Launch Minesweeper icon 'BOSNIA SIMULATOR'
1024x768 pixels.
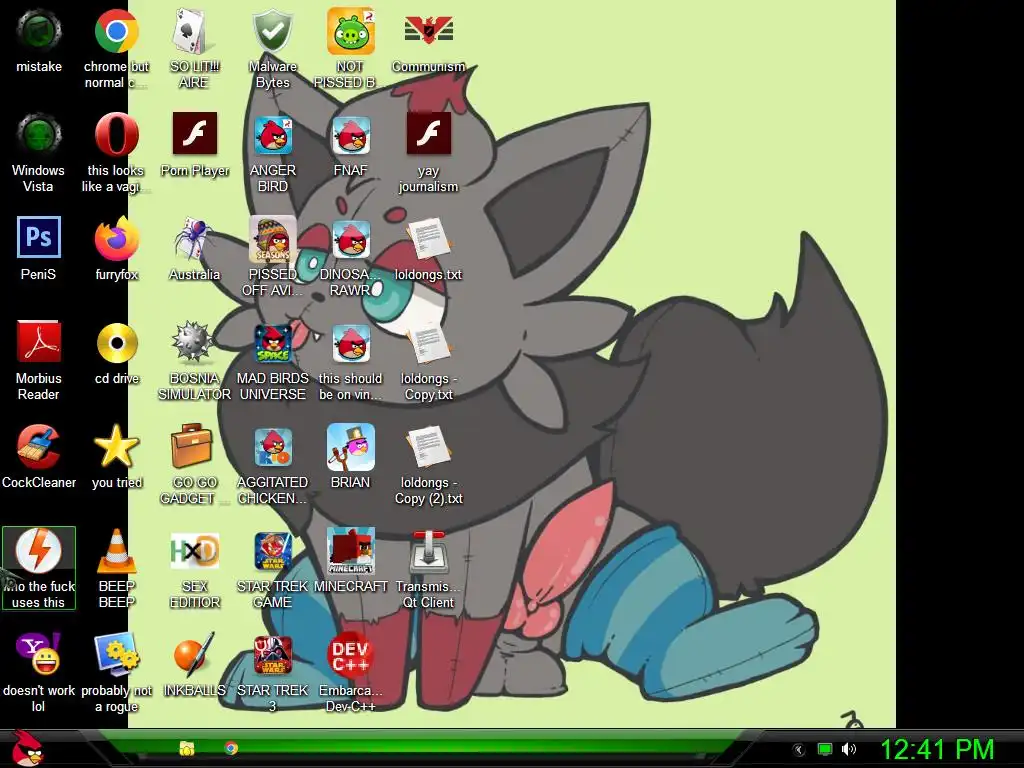coord(194,343)
